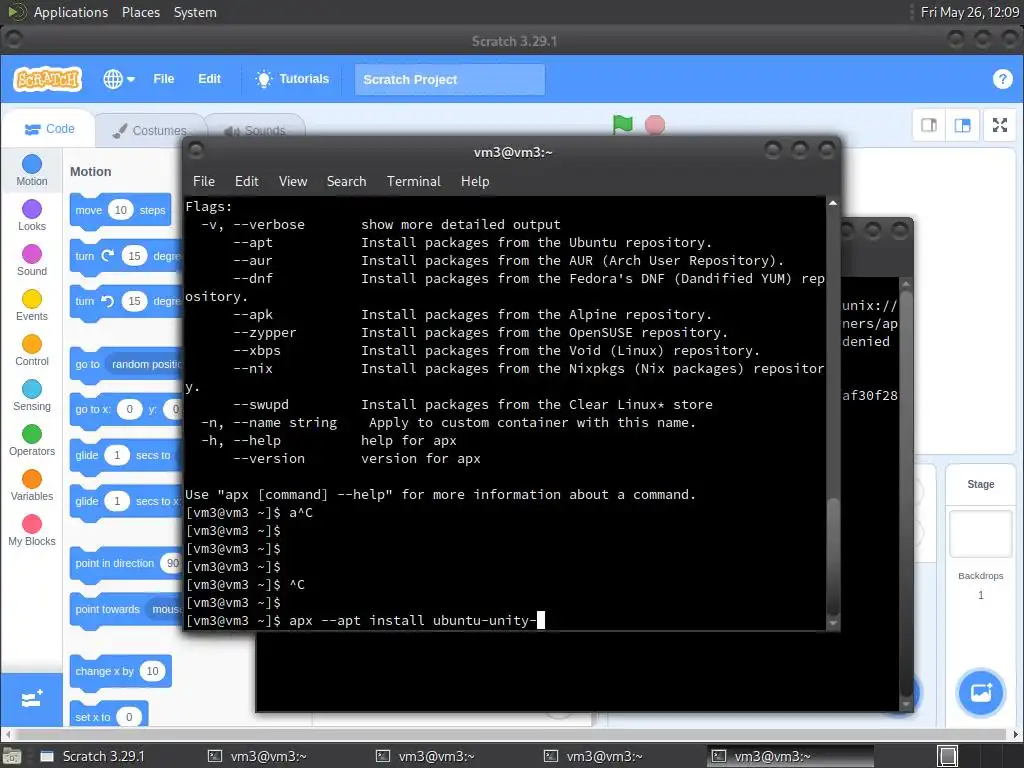Viewport: 1024px width, 768px height.
Task: Select the Stage backdrop thumbnail
Action: pyautogui.click(x=980, y=534)
